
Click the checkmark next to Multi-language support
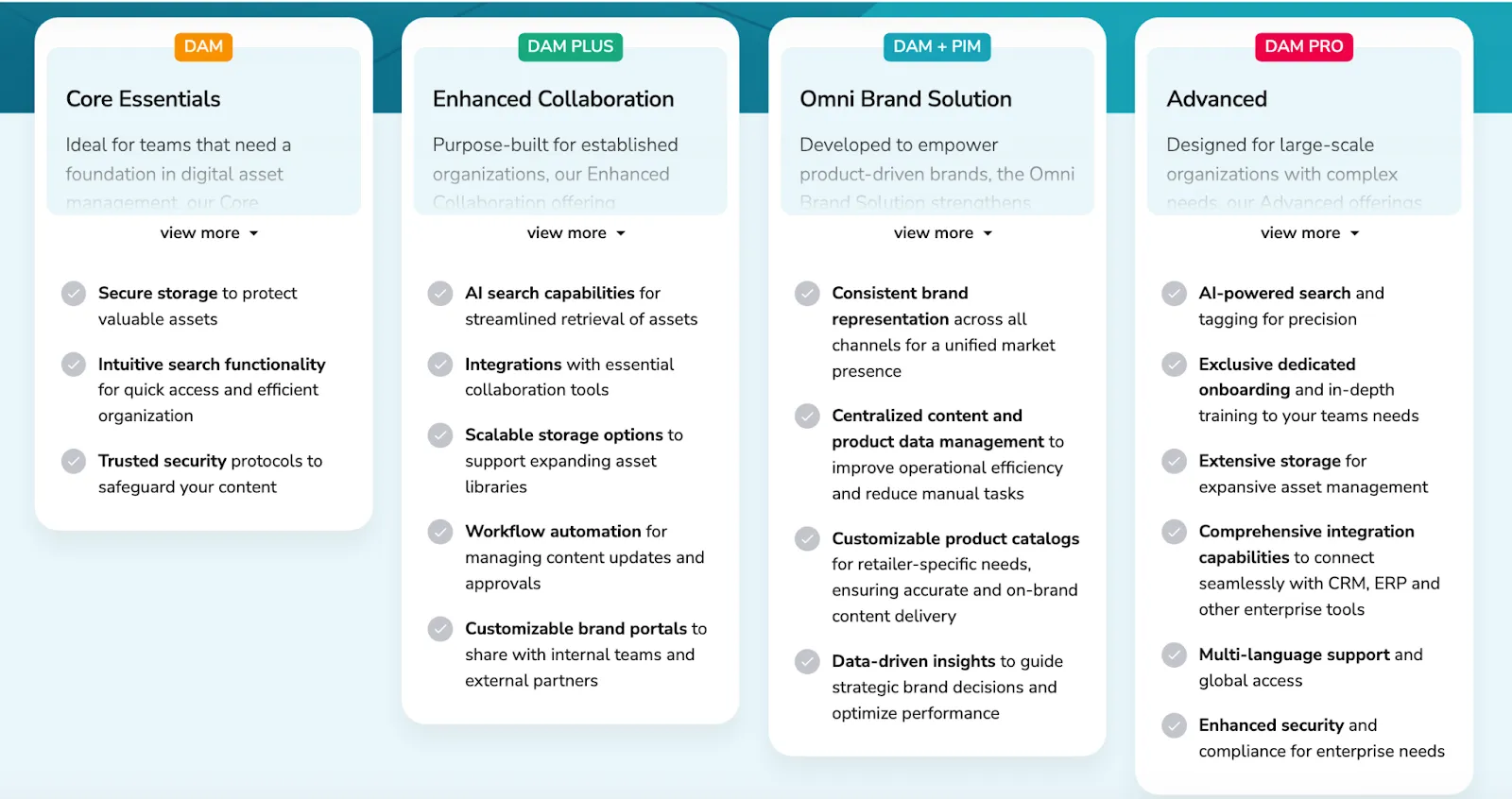[1175, 654]
